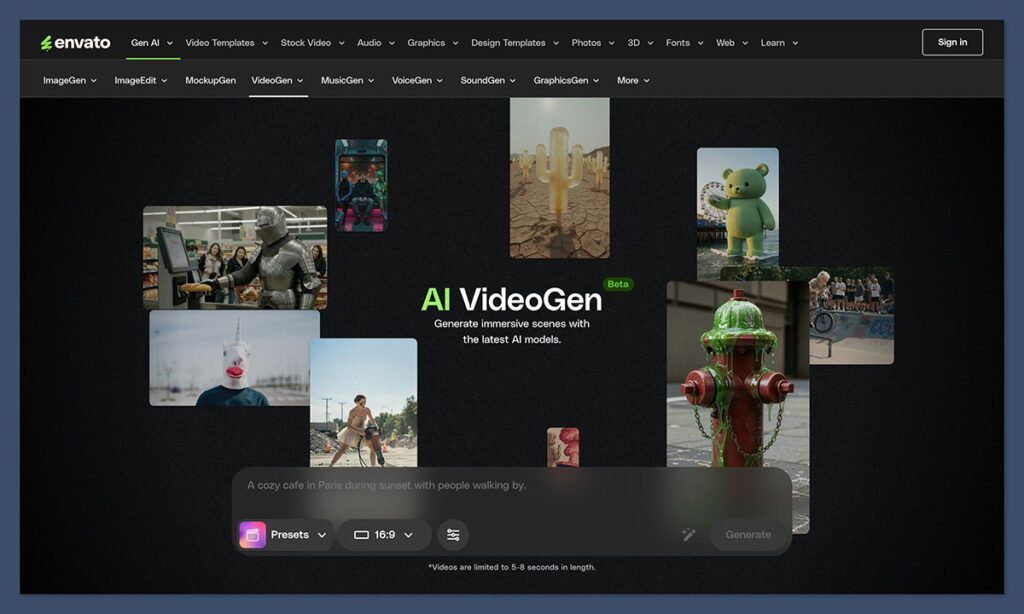
Task: Select the VideoGen tab
Action: tap(271, 80)
